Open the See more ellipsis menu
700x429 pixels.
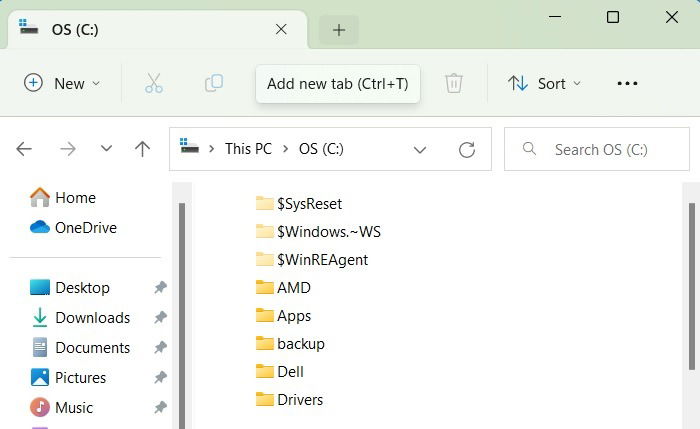click(627, 83)
